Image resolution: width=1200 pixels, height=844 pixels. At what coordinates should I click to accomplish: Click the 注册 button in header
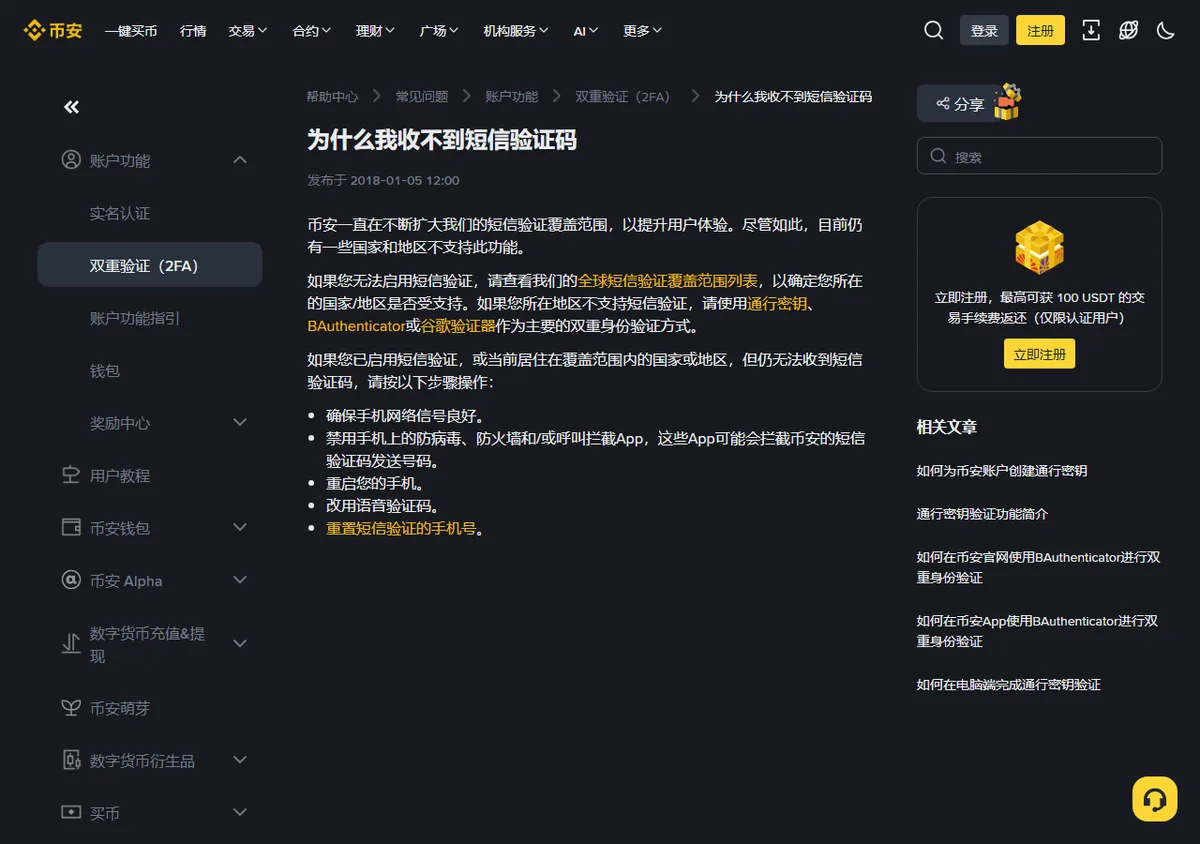(x=1040, y=30)
